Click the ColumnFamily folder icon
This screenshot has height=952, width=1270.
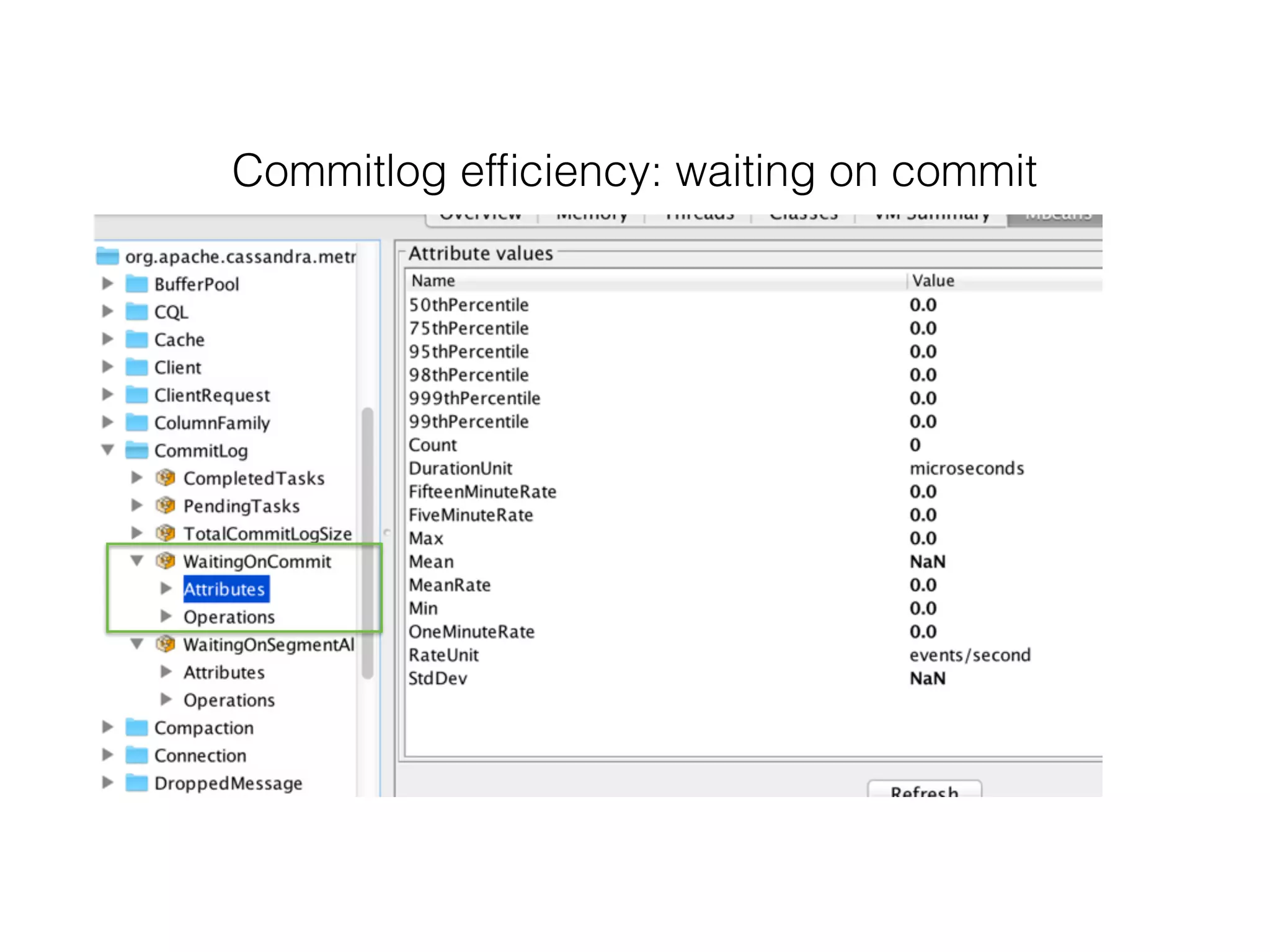click(136, 423)
